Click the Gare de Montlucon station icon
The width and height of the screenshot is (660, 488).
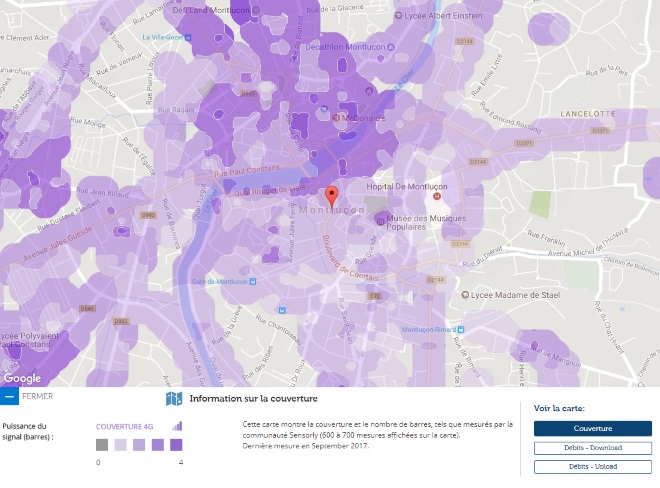(x=253, y=281)
